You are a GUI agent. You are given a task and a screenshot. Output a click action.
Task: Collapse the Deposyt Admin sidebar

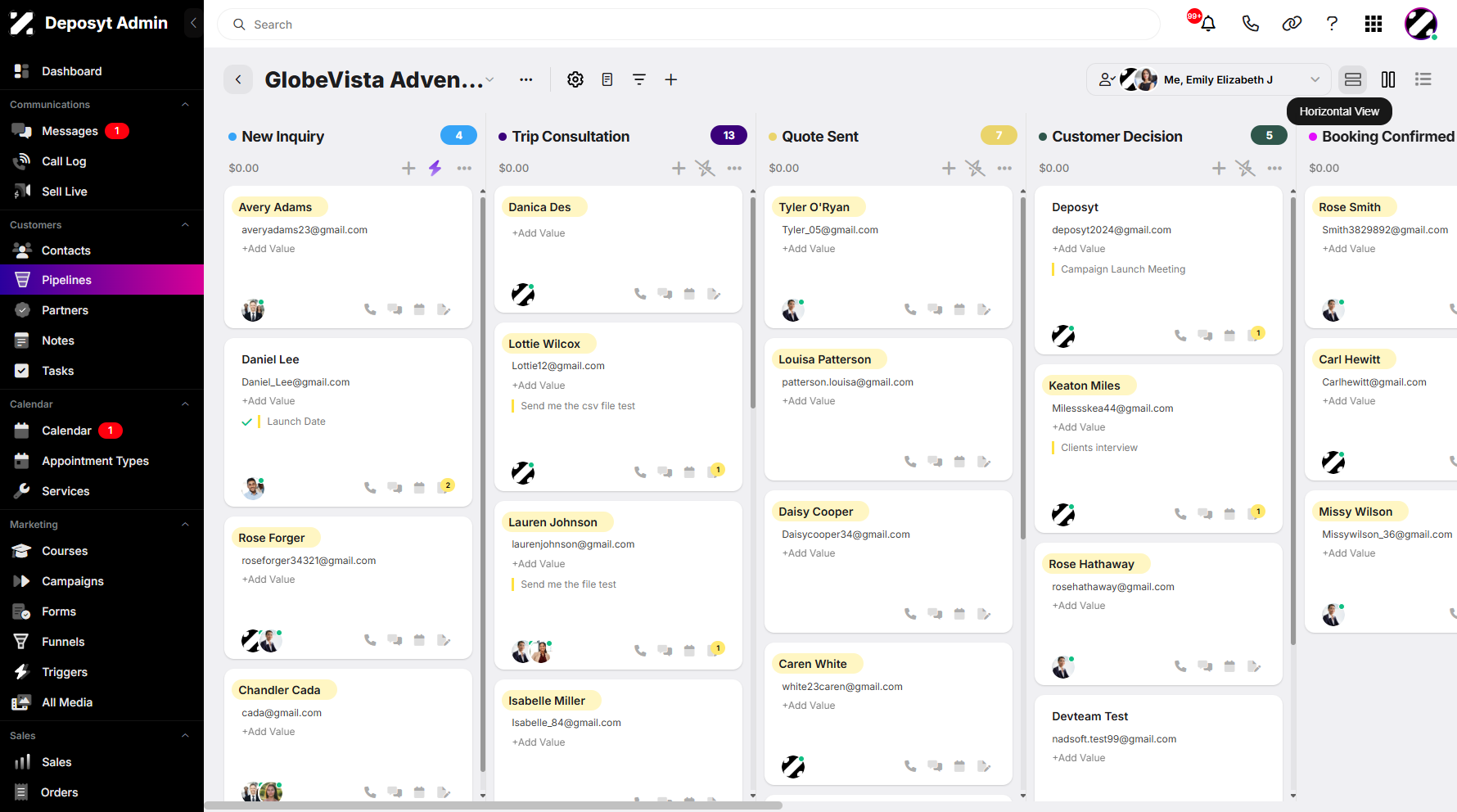click(x=193, y=23)
